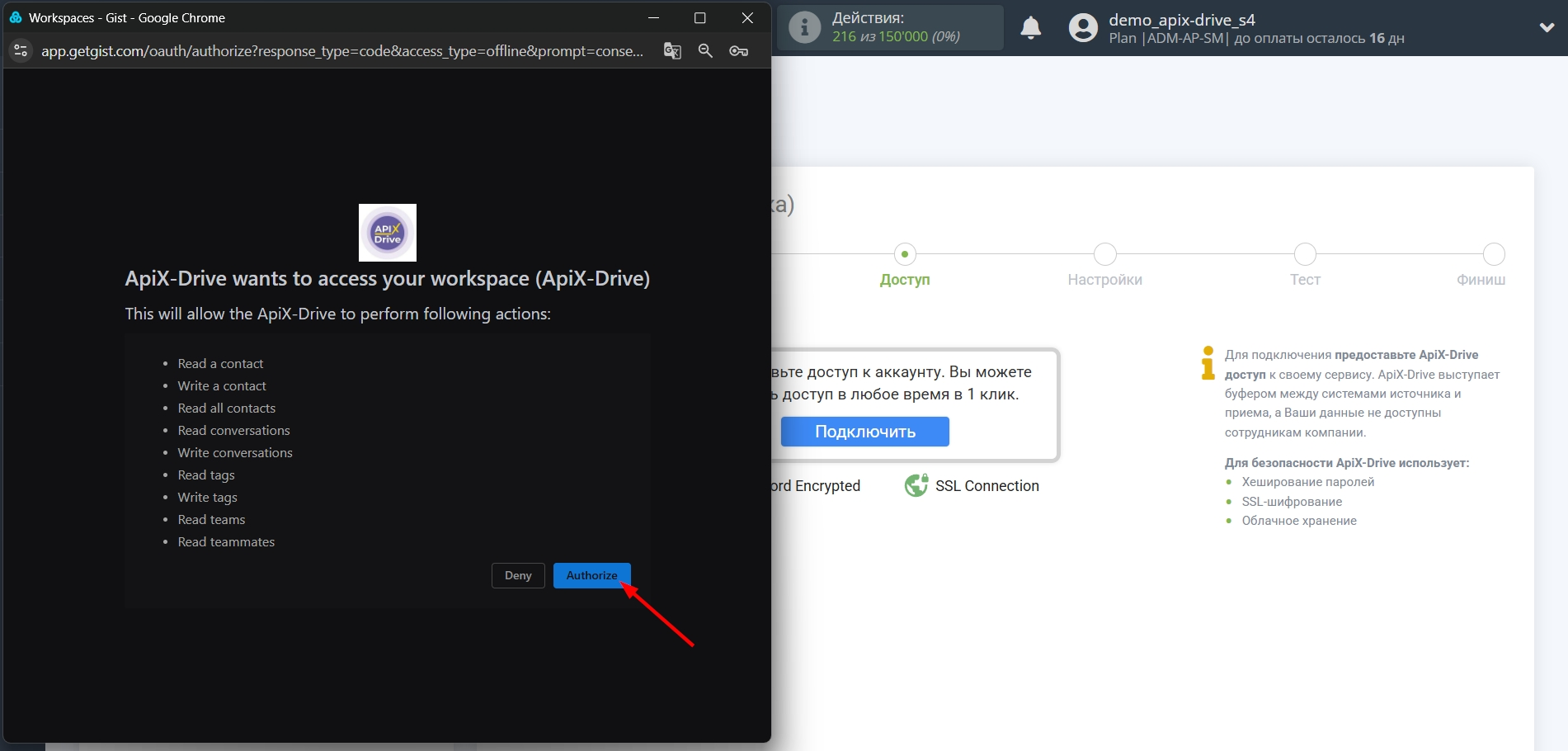Expand the account dropdown chevron

[x=1547, y=27]
